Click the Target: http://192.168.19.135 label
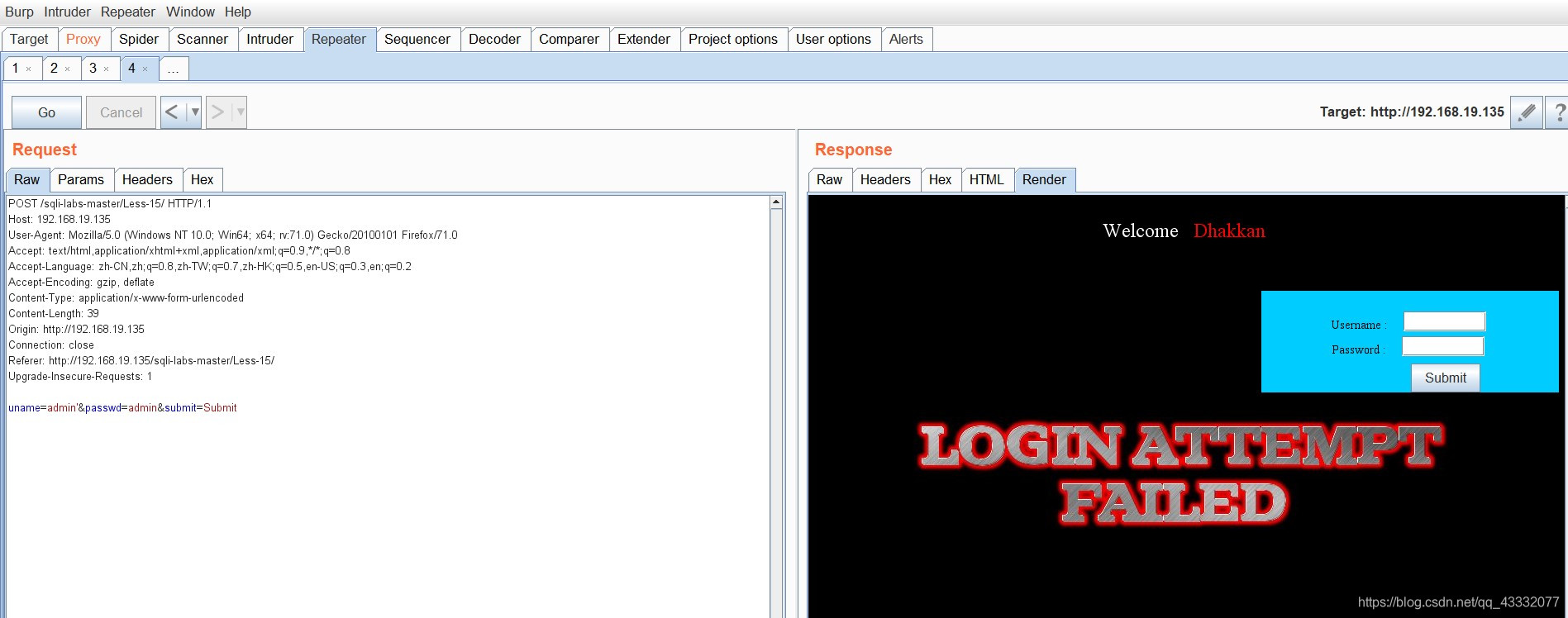Screen dimensions: 1568x618 click(1412, 112)
